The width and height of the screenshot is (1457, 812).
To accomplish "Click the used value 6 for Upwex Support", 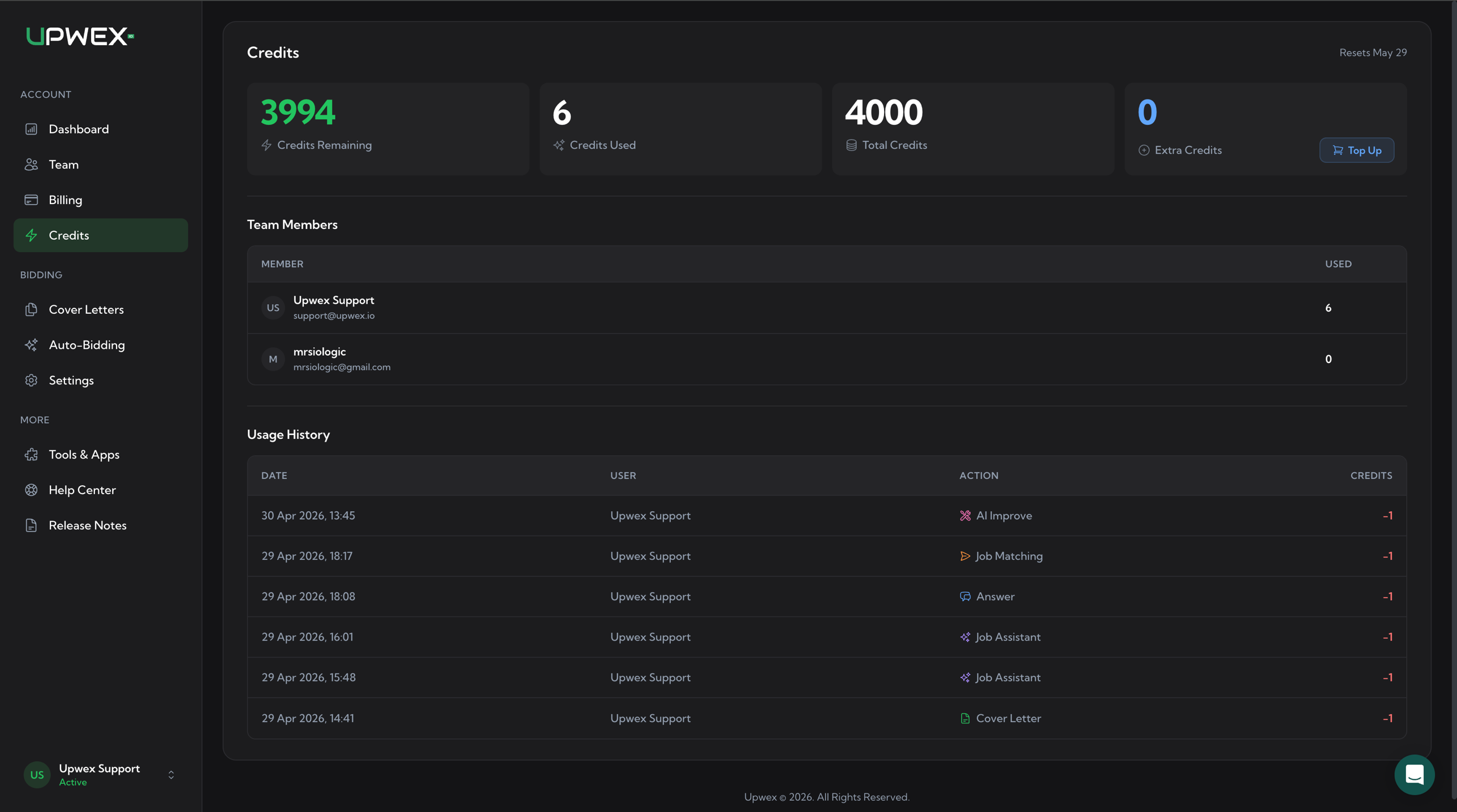I will click(x=1328, y=308).
